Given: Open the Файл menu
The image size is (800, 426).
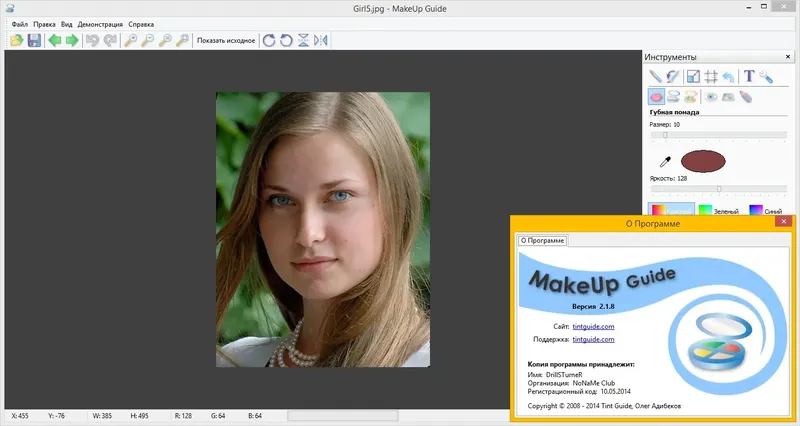Looking at the screenshot, I should coord(19,24).
